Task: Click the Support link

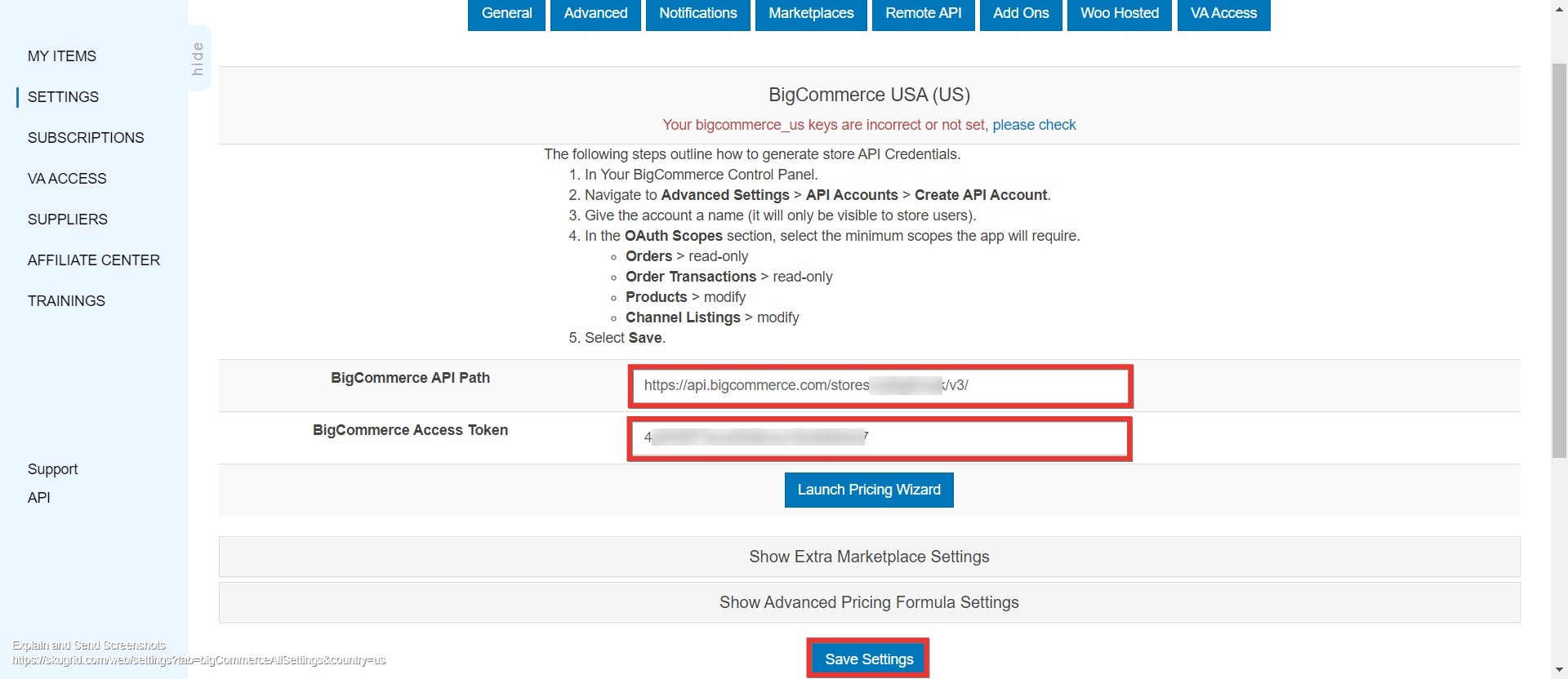Action: 52,469
